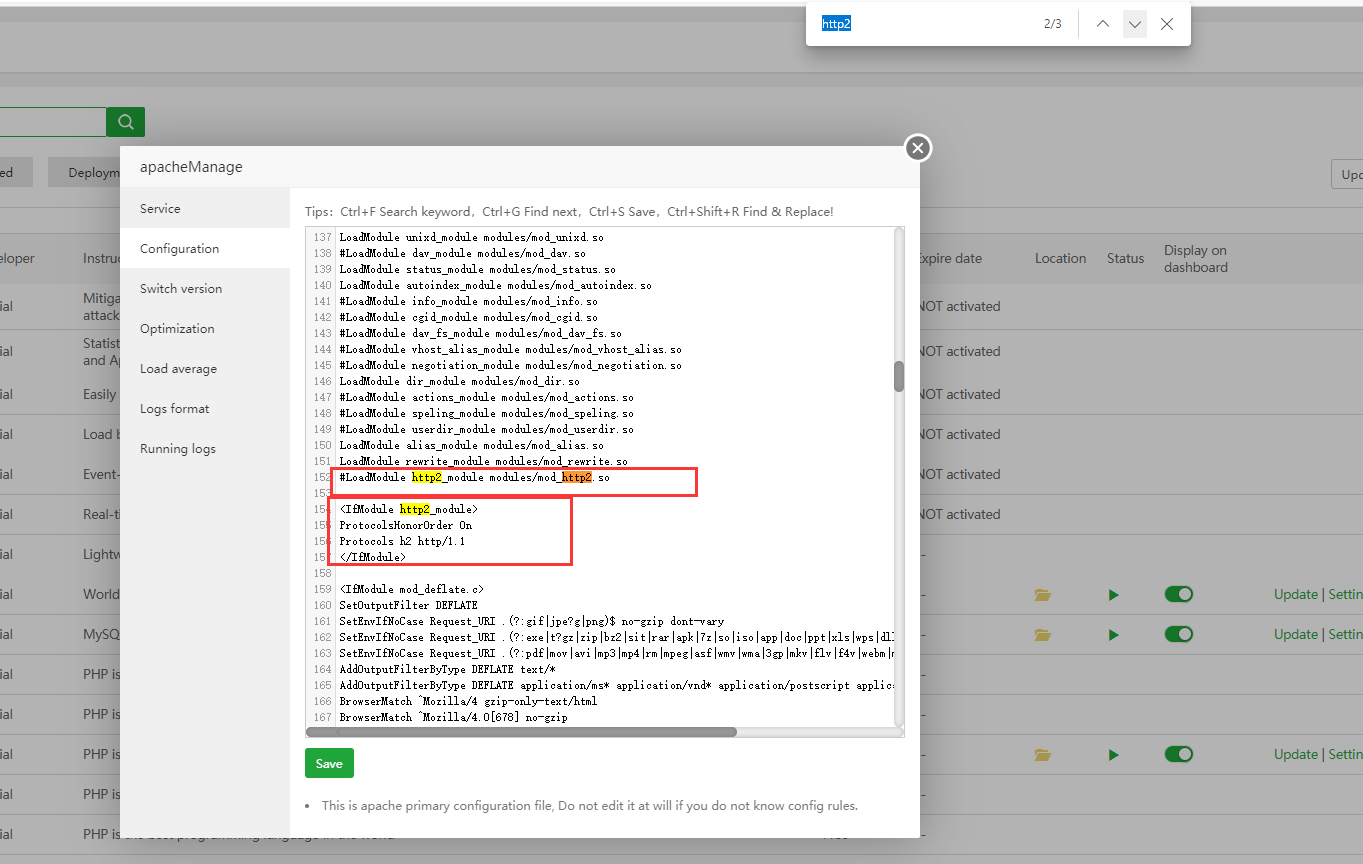Click the AddOutputFilterByType DEFLATE text/* line

click(x=447, y=670)
